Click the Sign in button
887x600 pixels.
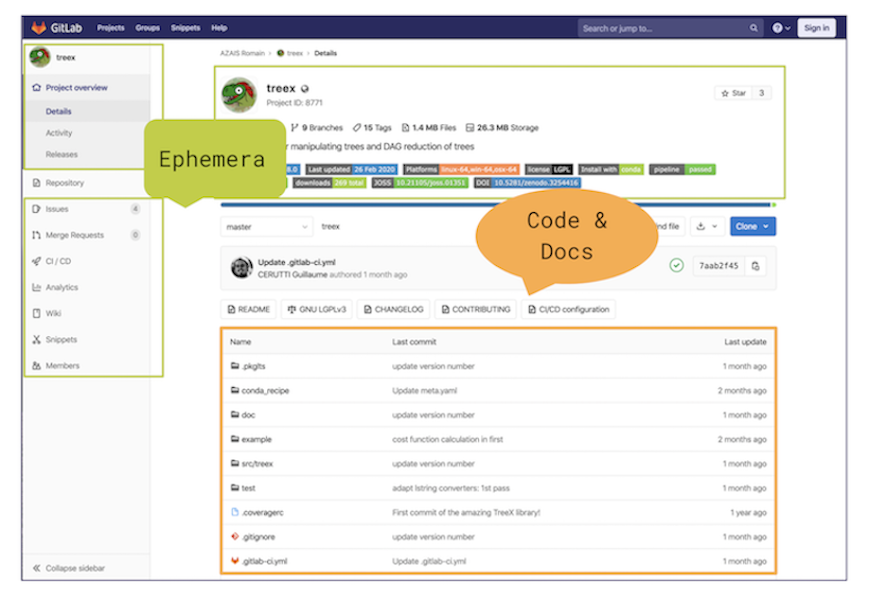(816, 28)
